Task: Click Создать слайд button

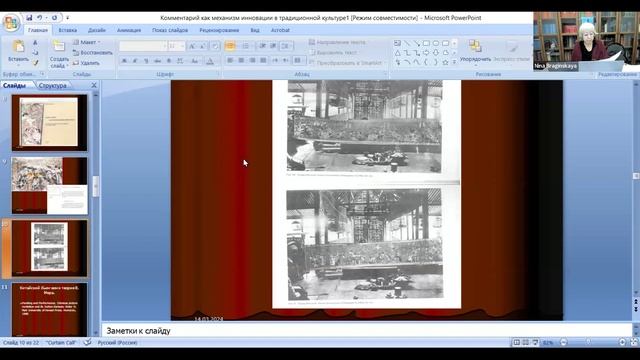Action: pyautogui.click(x=59, y=54)
